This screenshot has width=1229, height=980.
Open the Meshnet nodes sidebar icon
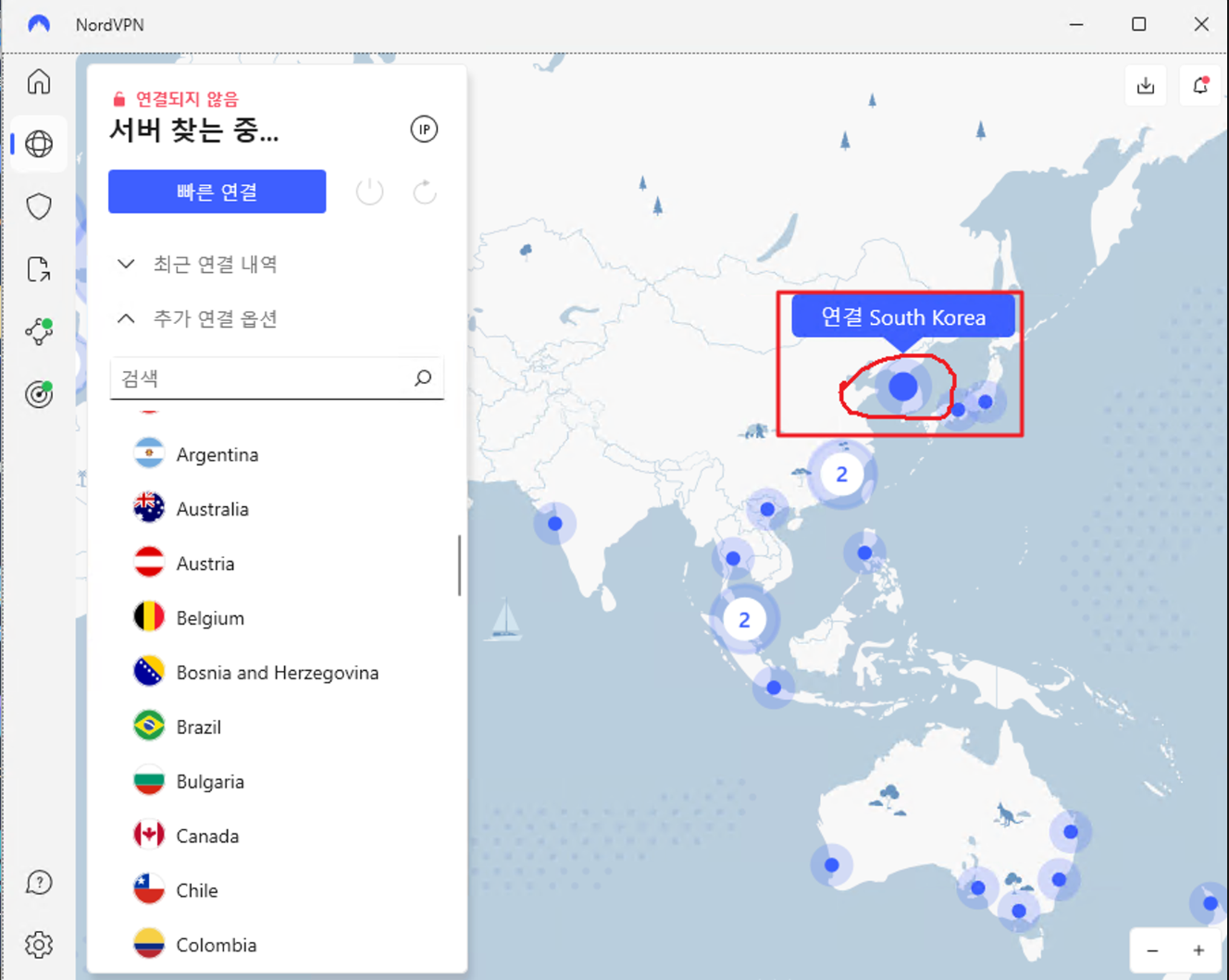(39, 330)
